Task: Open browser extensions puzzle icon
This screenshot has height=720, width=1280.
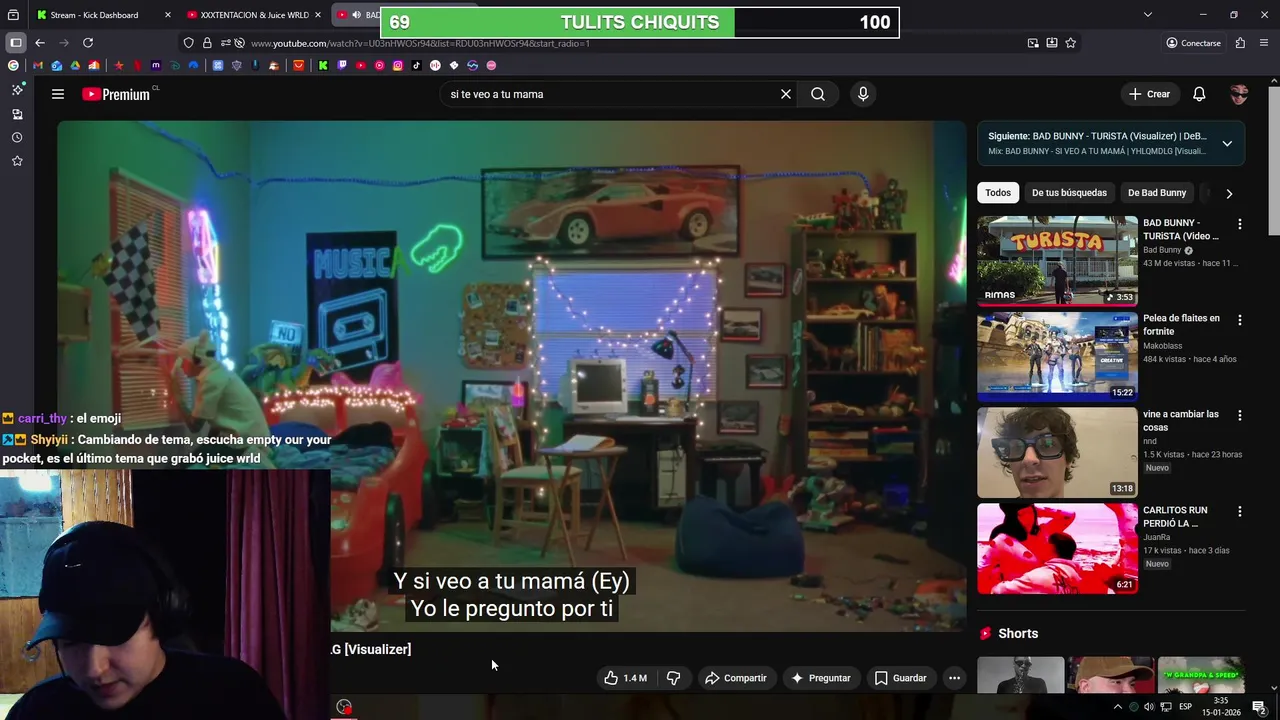Action: click(1240, 43)
